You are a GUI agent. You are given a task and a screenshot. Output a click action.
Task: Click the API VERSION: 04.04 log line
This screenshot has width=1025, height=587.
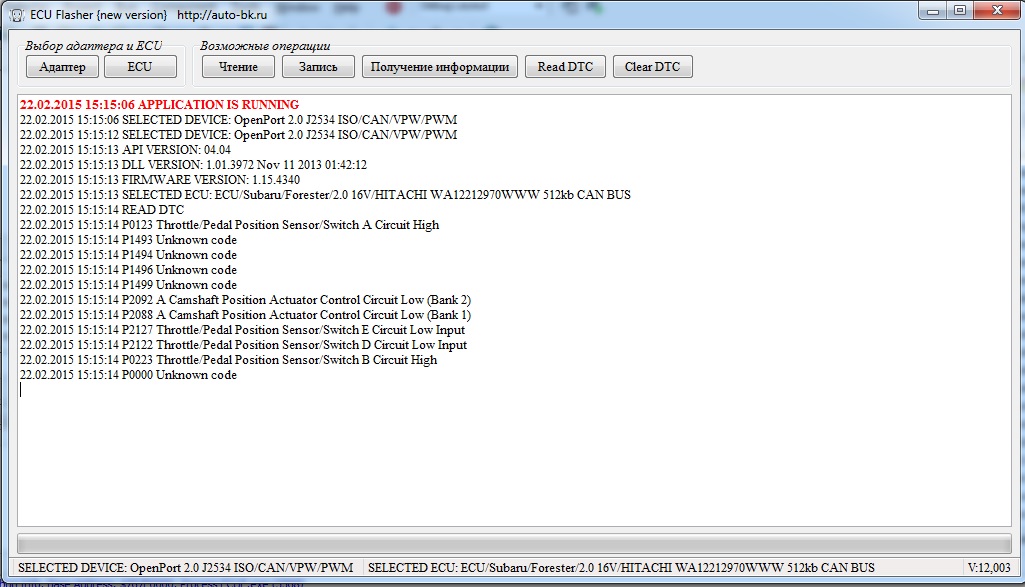pyautogui.click(x=125, y=150)
